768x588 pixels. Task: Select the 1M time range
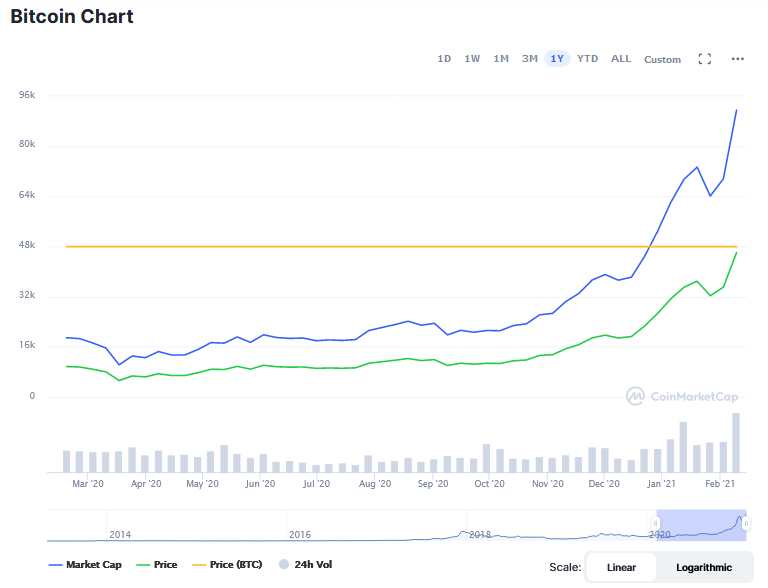tap(501, 59)
